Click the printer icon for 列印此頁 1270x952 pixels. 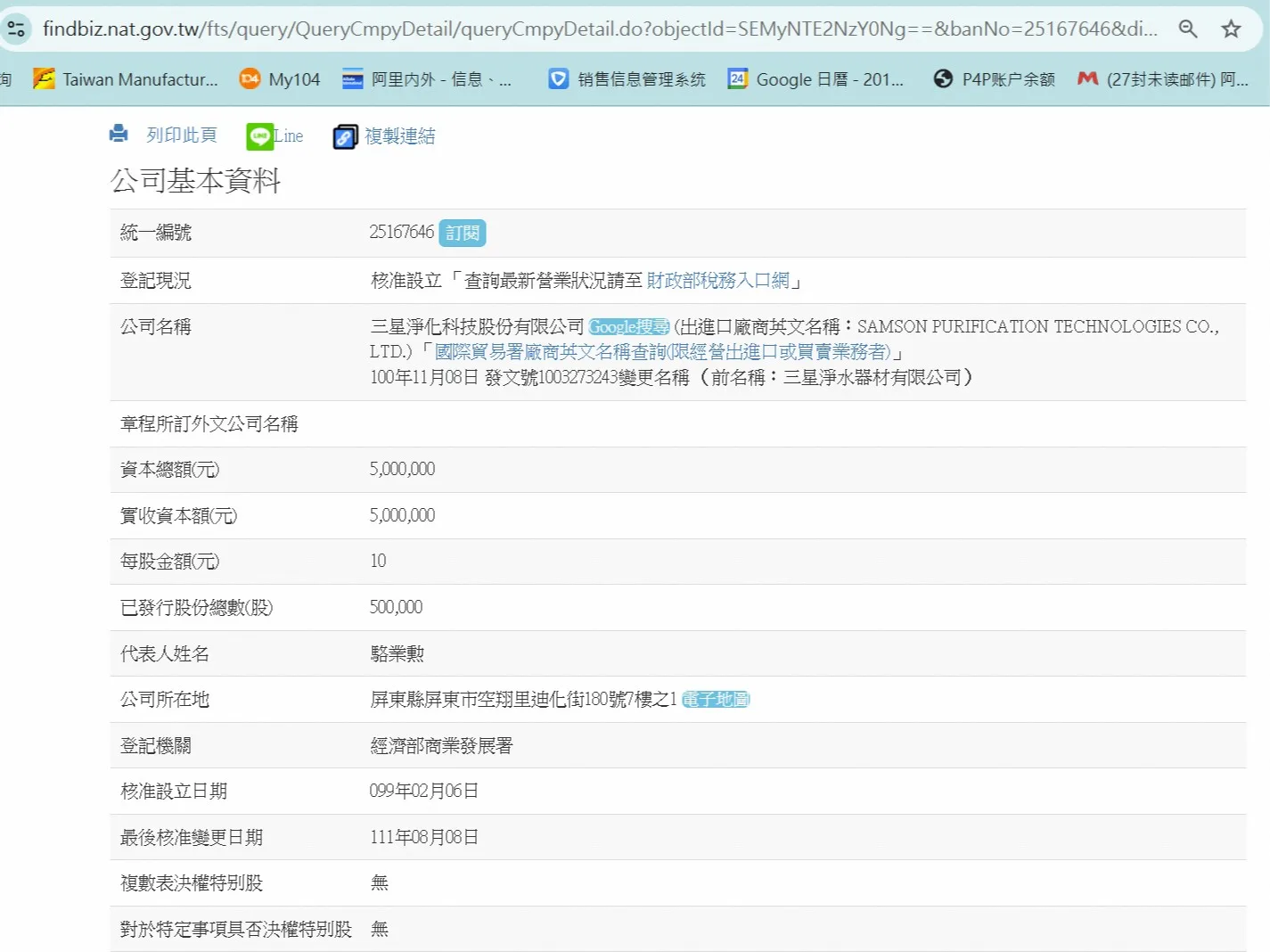[119, 135]
